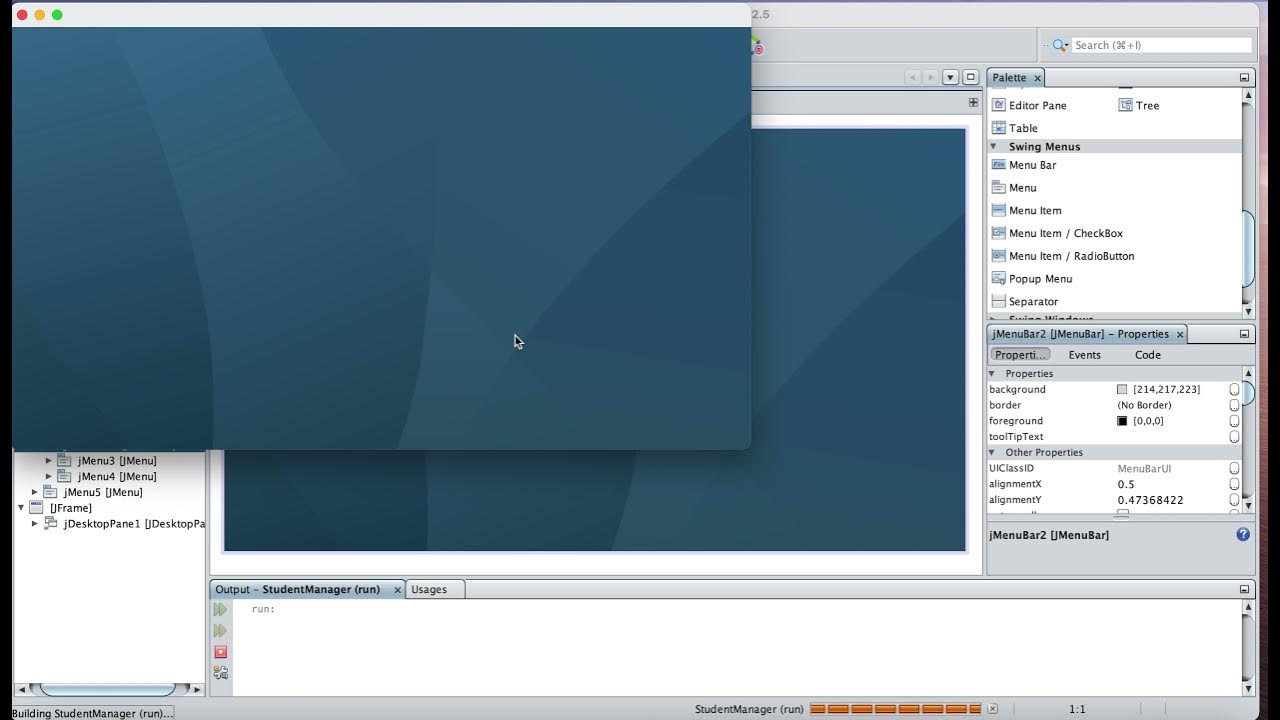
Task: Close the Output StudentManager tab
Action: (x=397, y=590)
